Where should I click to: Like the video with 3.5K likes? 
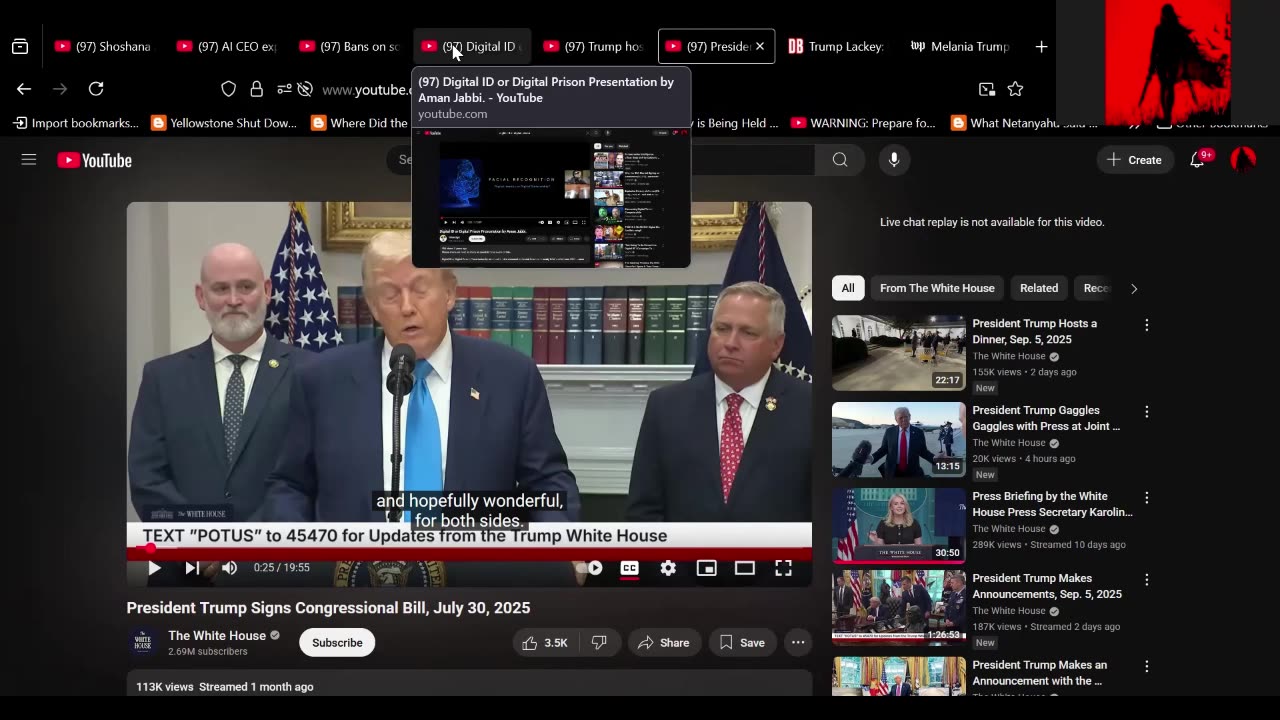pyautogui.click(x=545, y=643)
